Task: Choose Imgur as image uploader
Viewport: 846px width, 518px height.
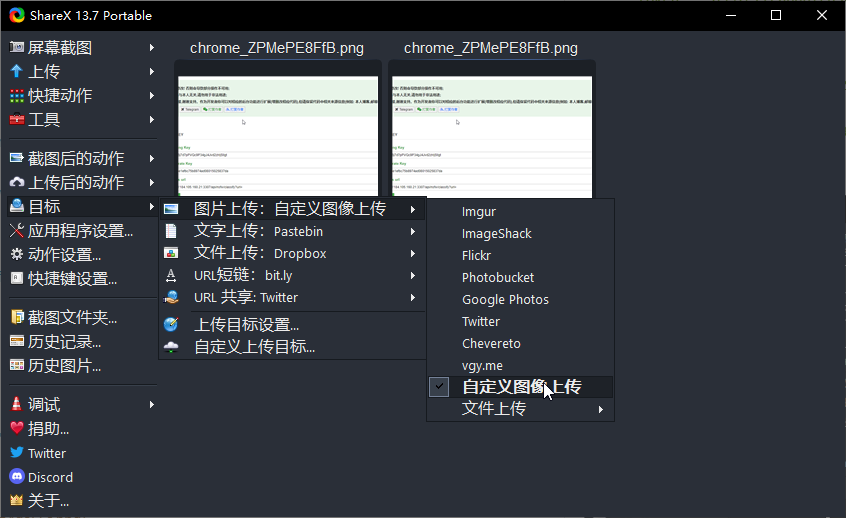Action: tap(479, 211)
